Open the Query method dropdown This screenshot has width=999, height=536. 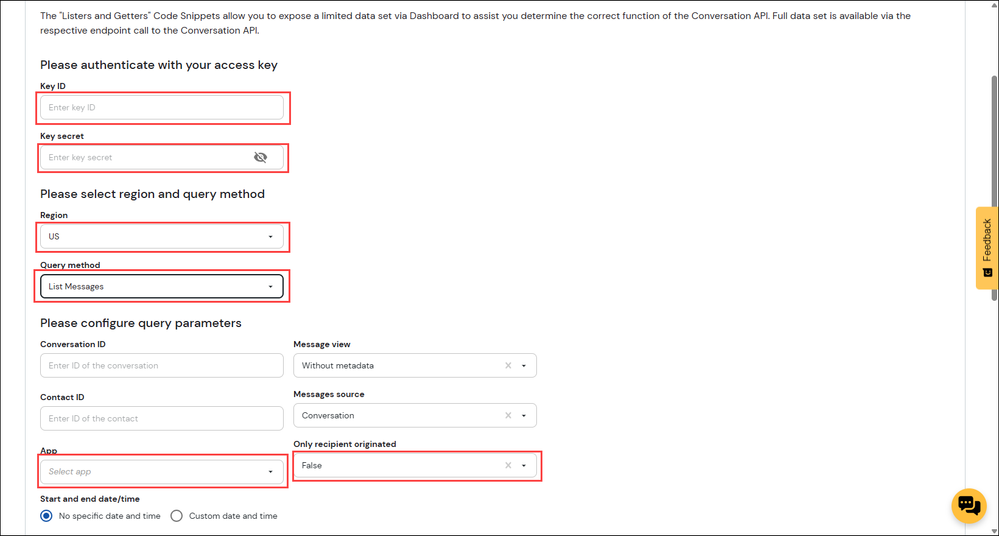click(270, 287)
